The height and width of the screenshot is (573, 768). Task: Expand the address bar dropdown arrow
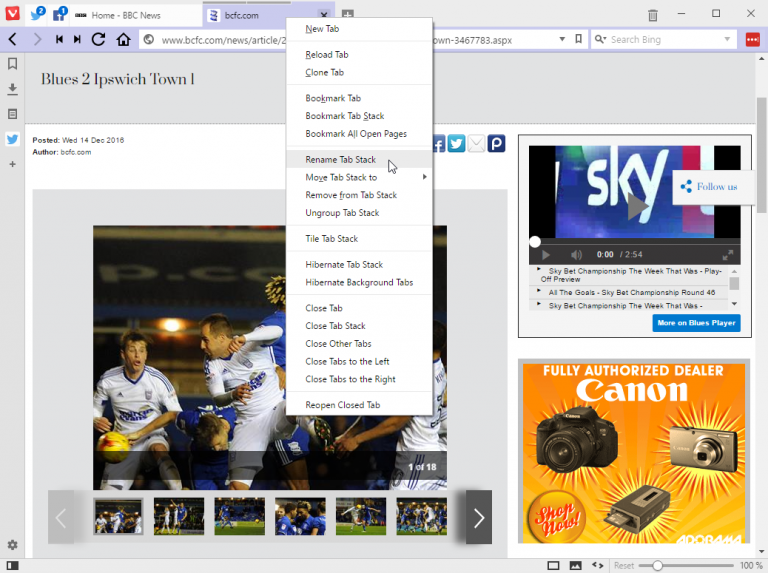point(562,39)
